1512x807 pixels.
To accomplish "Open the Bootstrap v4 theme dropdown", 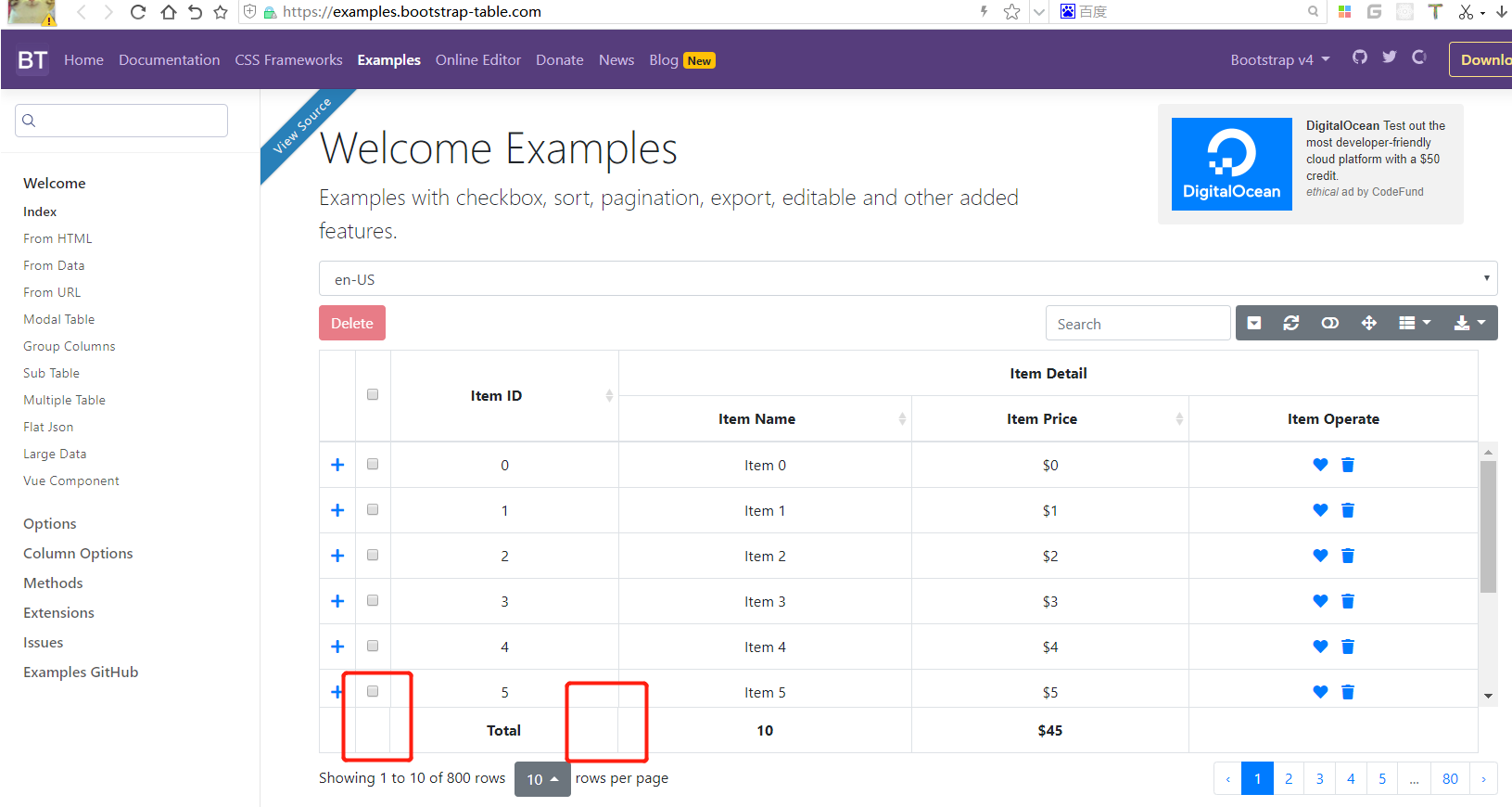I will tap(1280, 59).
